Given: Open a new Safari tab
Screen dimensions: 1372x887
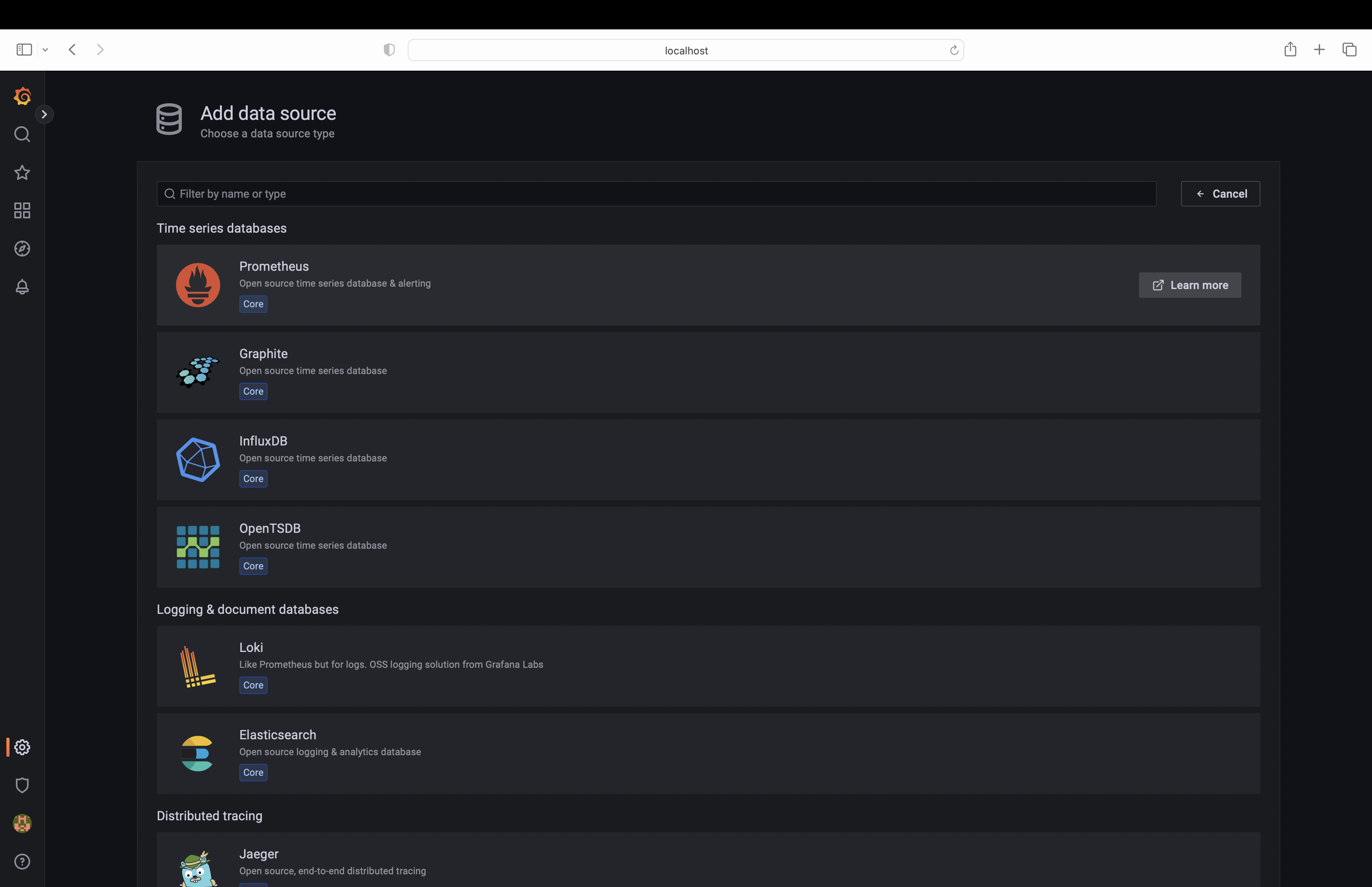Looking at the screenshot, I should pyautogui.click(x=1319, y=50).
